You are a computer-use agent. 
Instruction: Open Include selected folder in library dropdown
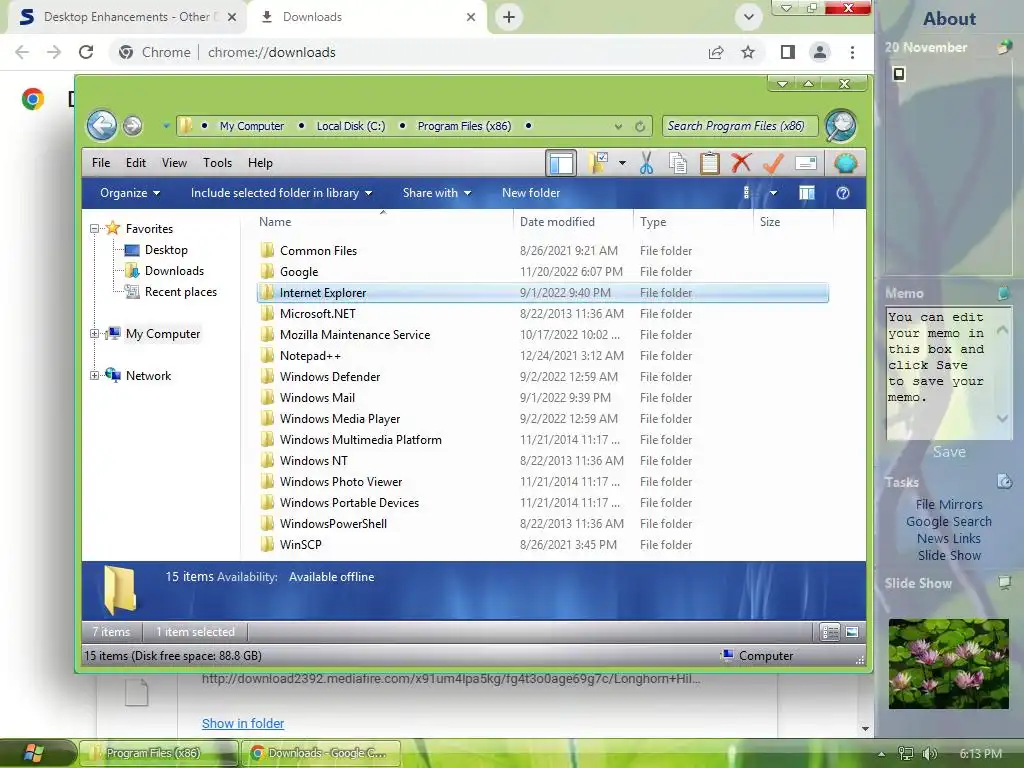pos(281,193)
